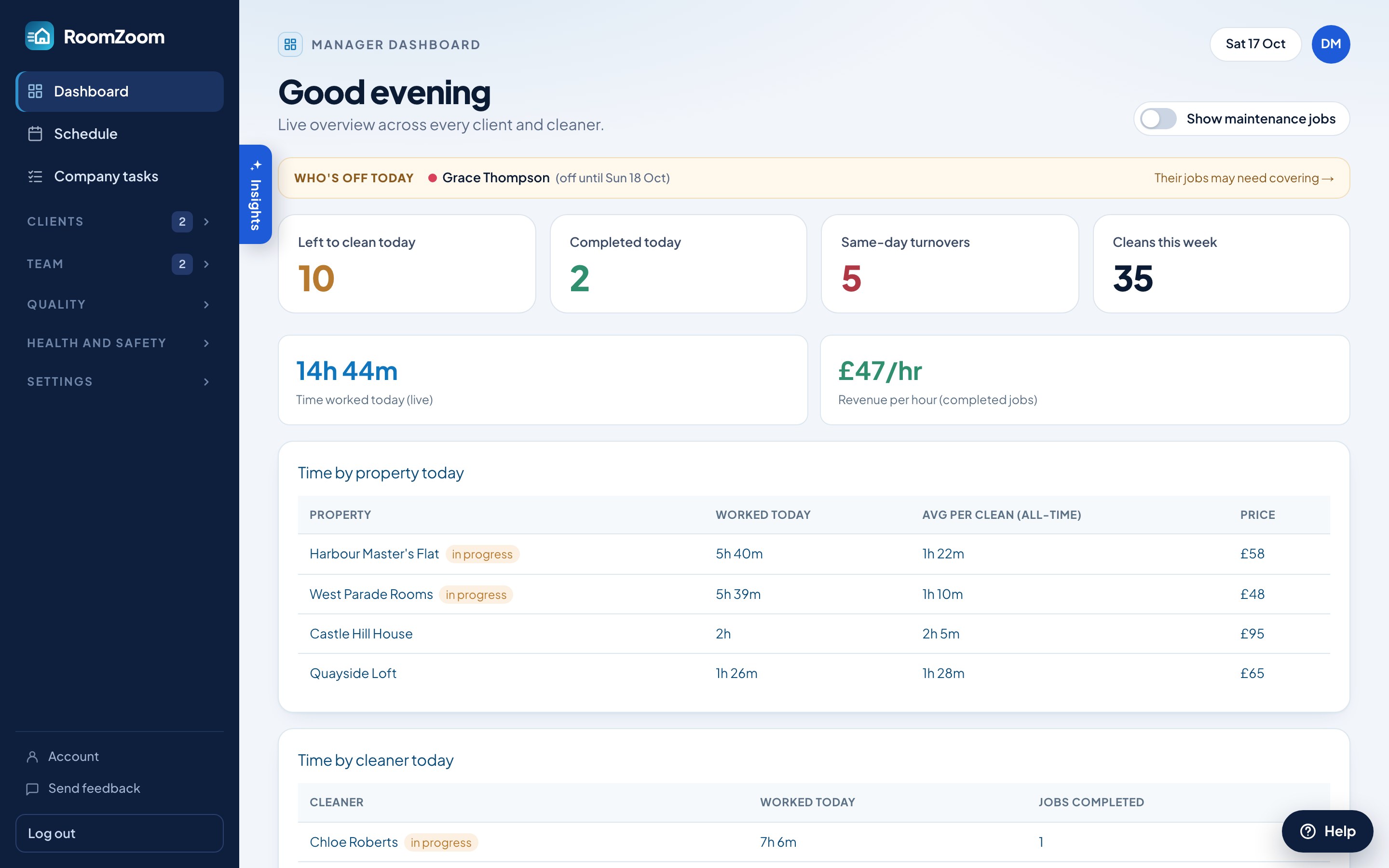
Task: Click the RoomZoom house logo icon
Action: click(40, 36)
